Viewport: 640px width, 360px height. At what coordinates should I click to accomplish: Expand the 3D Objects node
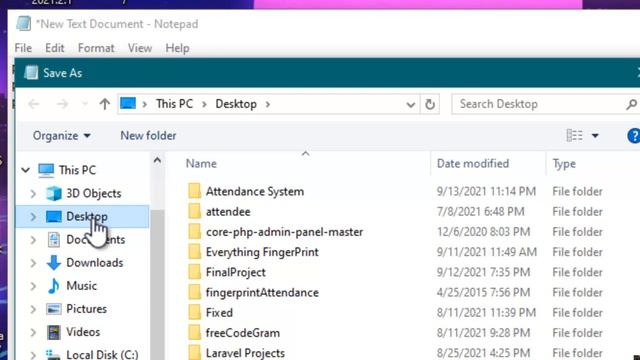33,193
